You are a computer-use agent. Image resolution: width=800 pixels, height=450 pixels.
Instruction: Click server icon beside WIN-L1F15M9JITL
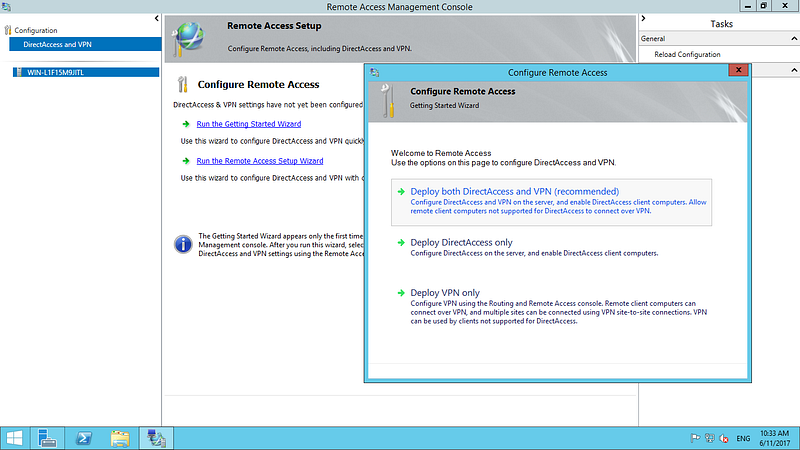pos(19,72)
